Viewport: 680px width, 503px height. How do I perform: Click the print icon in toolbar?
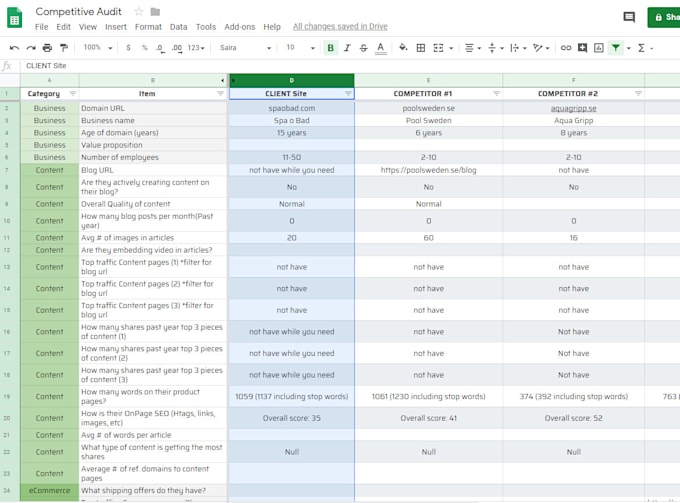(47, 48)
